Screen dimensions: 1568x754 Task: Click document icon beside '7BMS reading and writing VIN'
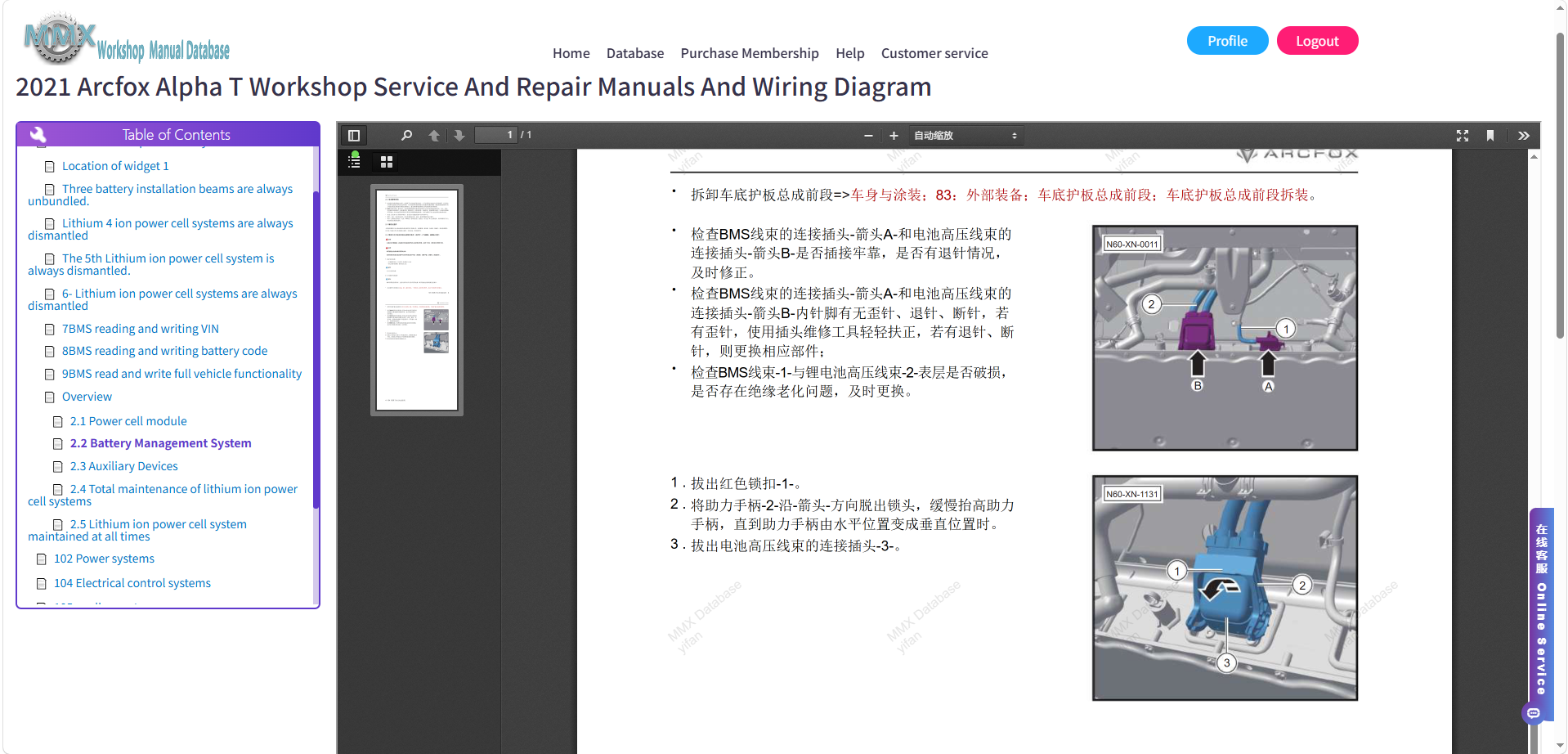click(x=50, y=330)
